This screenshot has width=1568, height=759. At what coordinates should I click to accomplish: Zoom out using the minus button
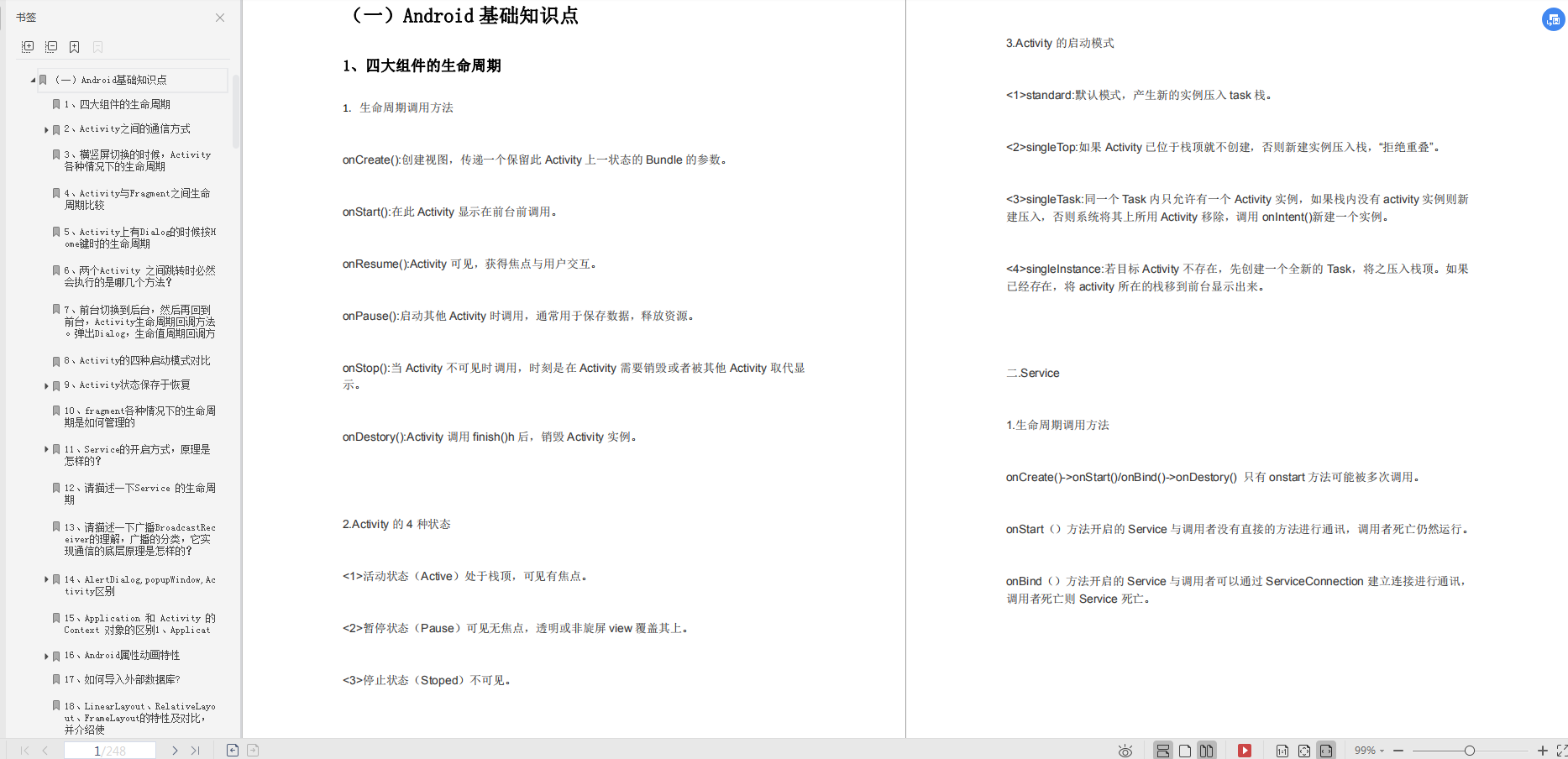(1398, 751)
